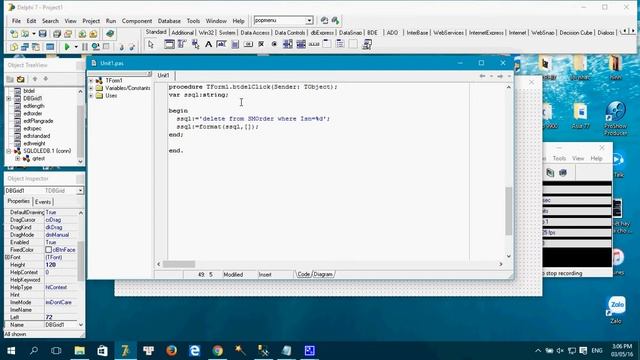Select the Button 'OK' component
Image resolution: width=640 pixels, height=360 pixels.
[248, 44]
